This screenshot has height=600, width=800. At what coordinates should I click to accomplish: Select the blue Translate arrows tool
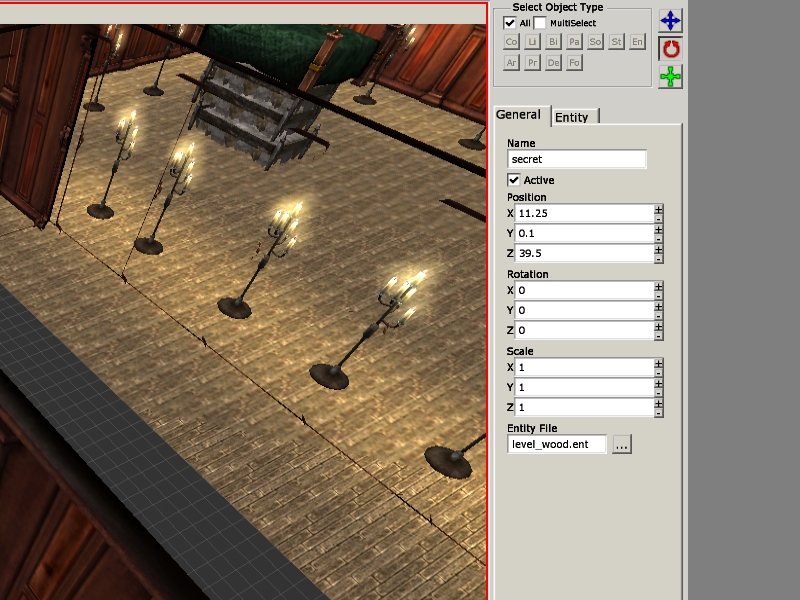pyautogui.click(x=670, y=20)
